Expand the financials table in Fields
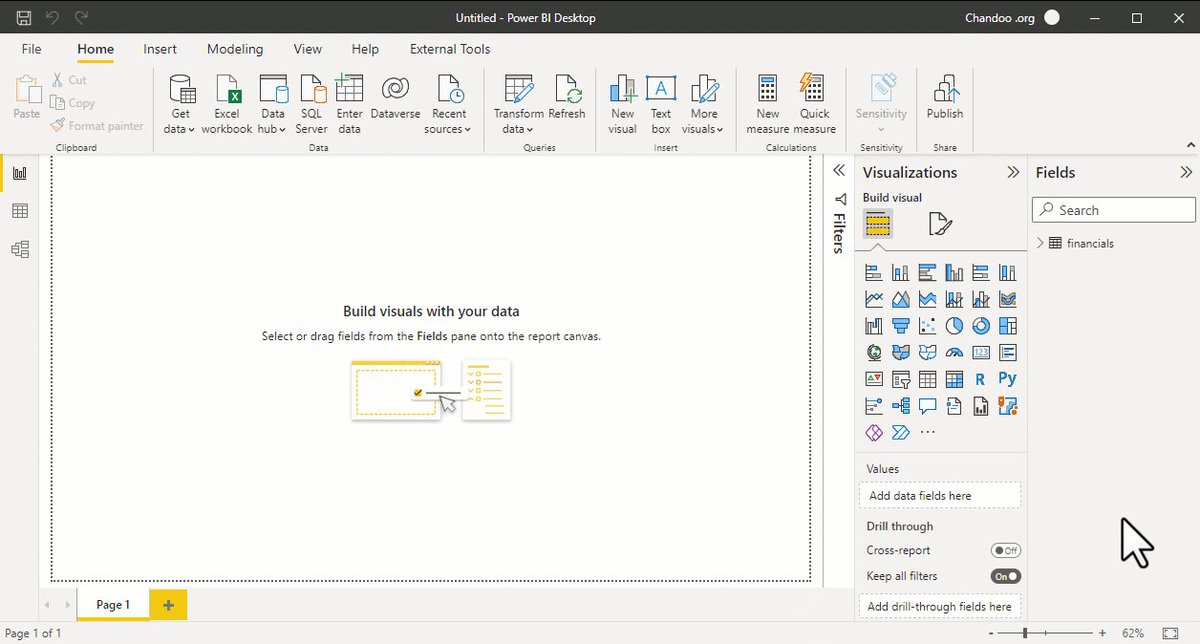Viewport: 1200px width, 644px height. [1040, 243]
